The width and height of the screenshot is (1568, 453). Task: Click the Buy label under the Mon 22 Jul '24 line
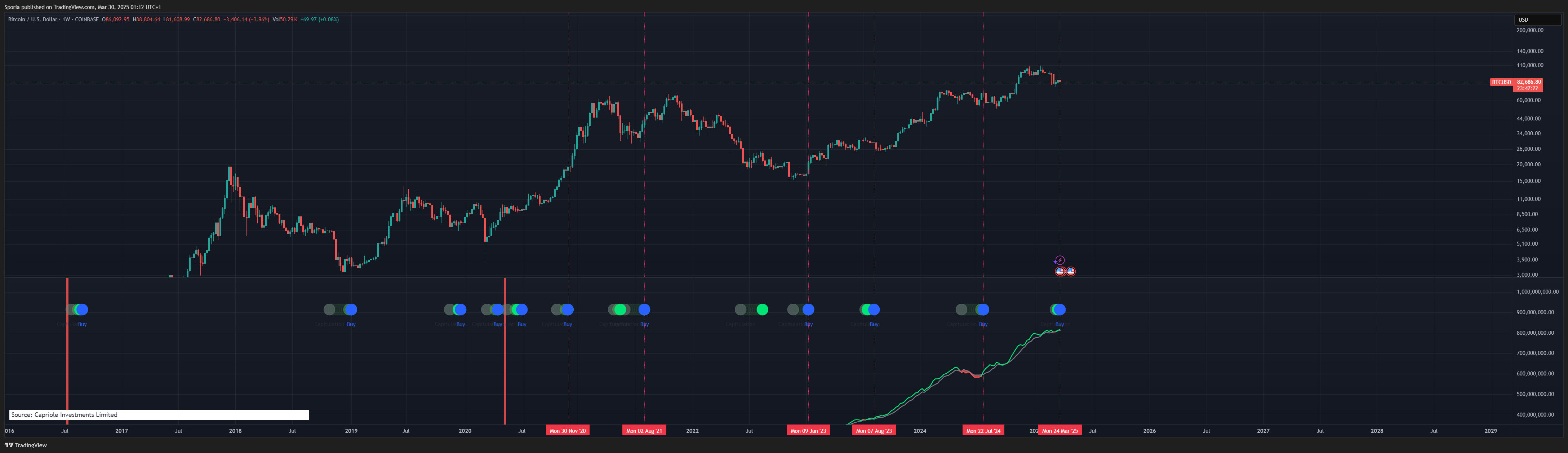tap(983, 324)
